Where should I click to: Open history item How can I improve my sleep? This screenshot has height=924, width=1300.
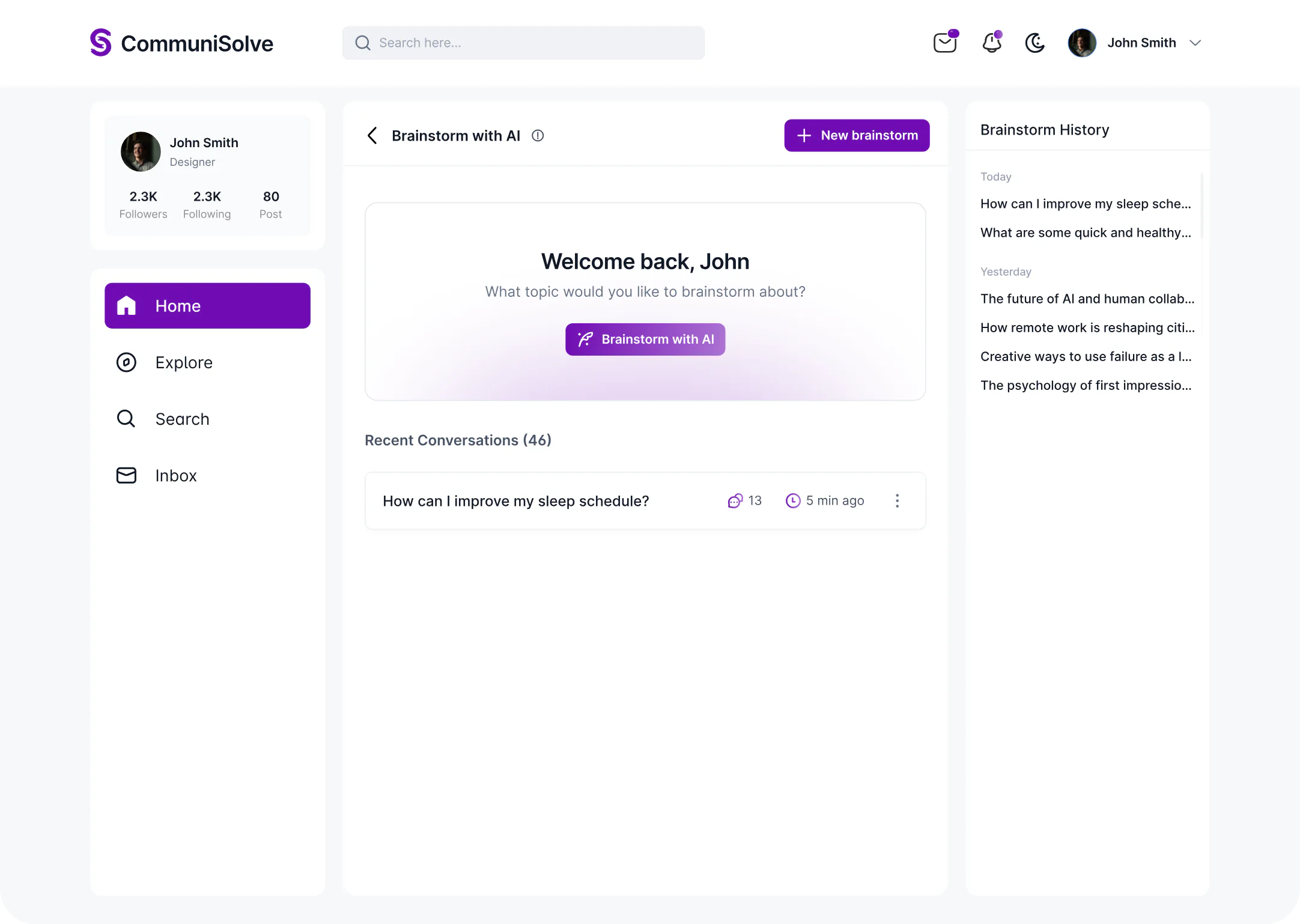click(1086, 204)
